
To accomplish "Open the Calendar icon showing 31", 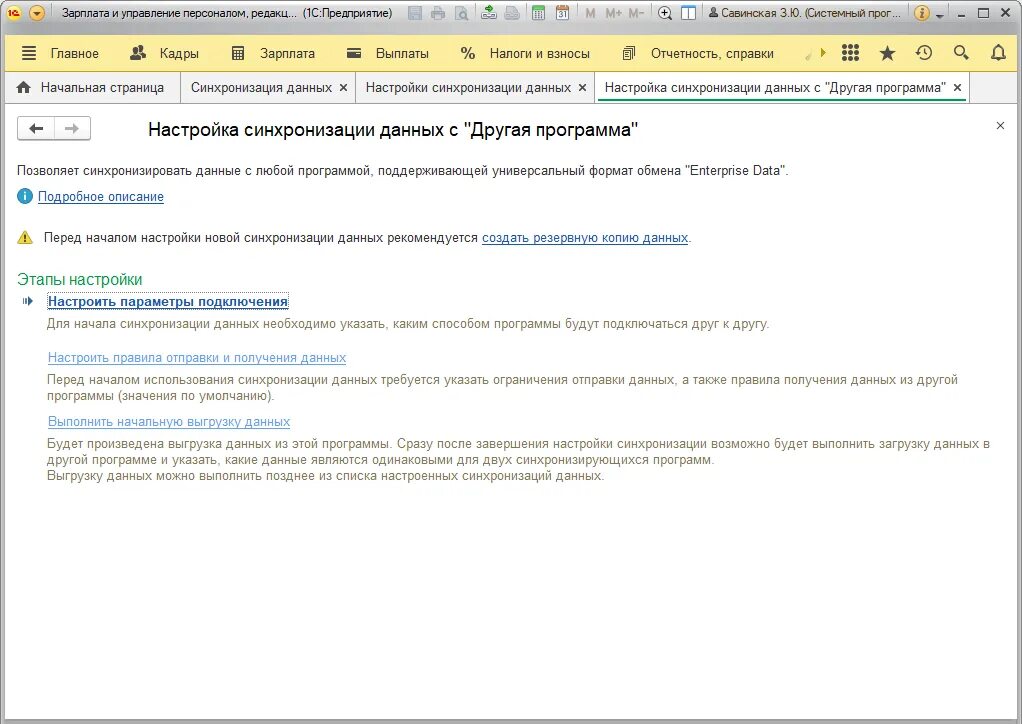I will (x=562, y=13).
